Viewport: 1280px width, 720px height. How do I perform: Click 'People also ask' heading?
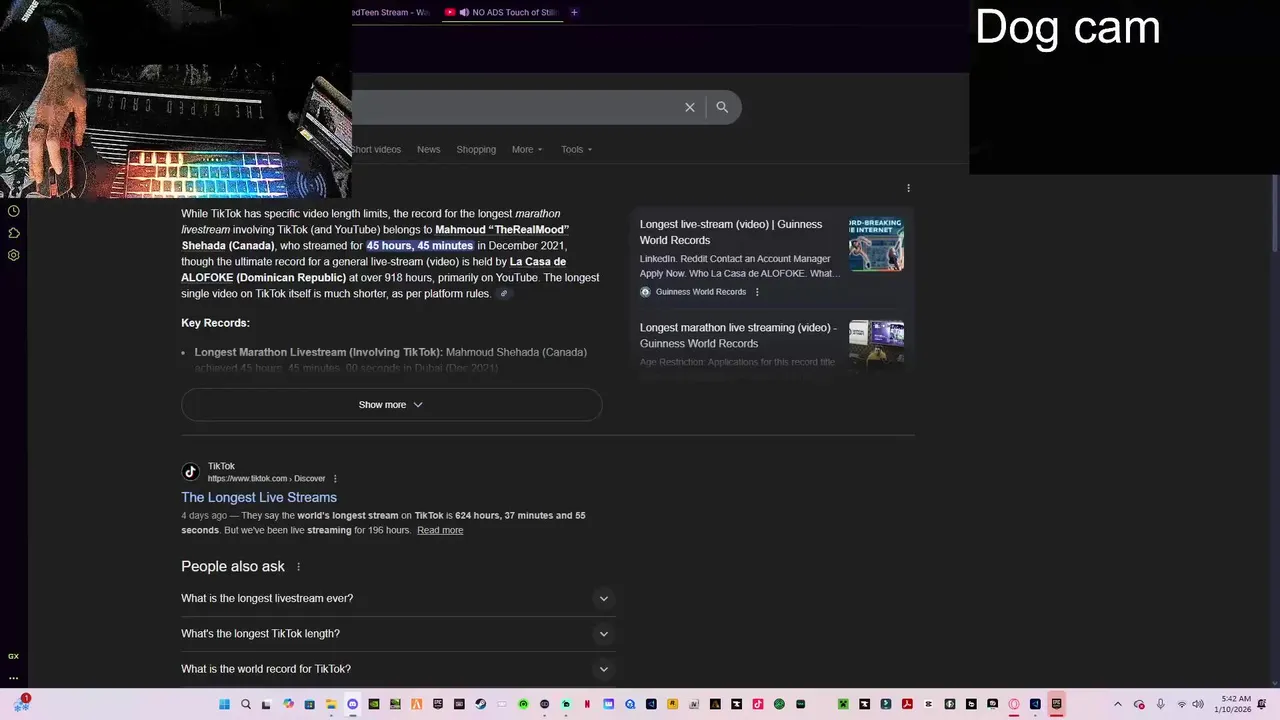point(233,566)
